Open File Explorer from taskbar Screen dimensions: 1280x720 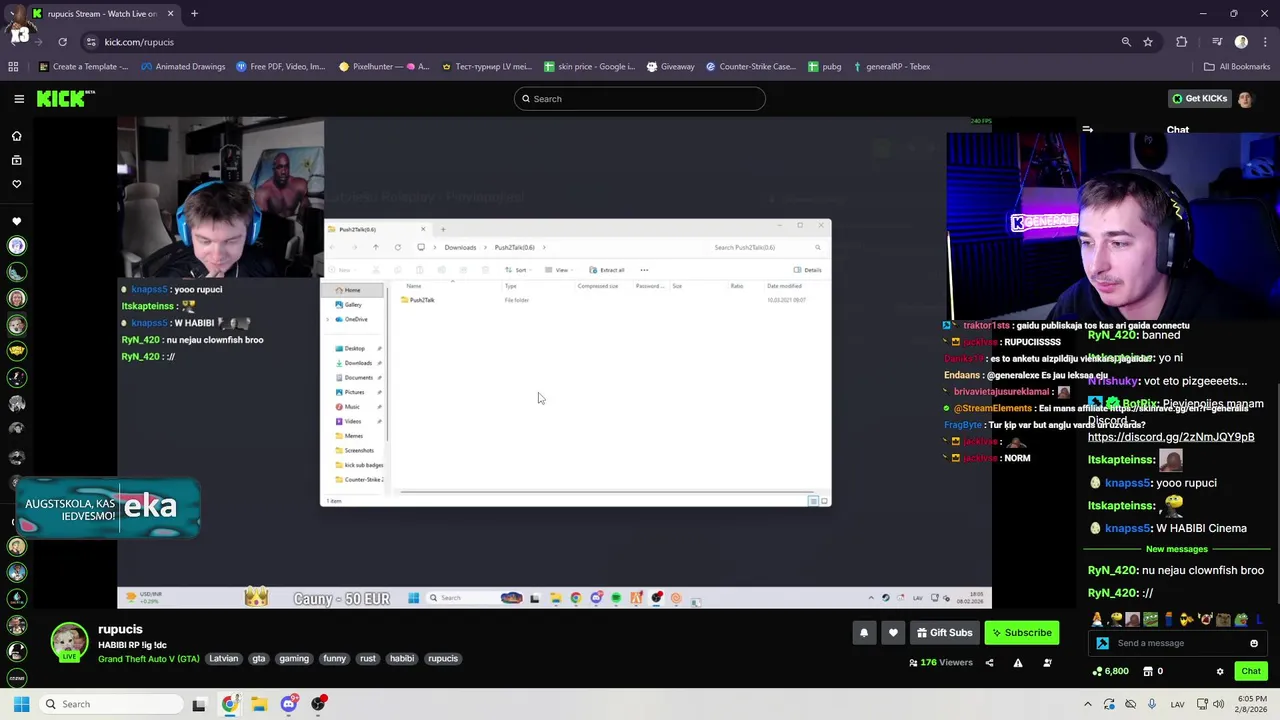[x=259, y=704]
